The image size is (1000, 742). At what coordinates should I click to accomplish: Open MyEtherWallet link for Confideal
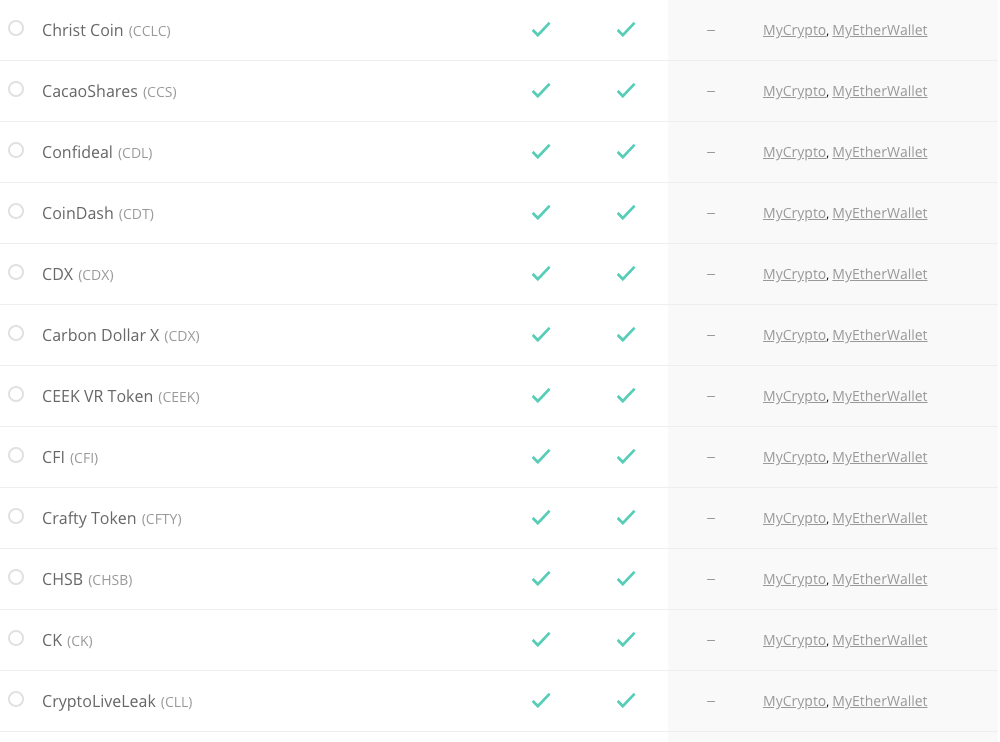880,152
